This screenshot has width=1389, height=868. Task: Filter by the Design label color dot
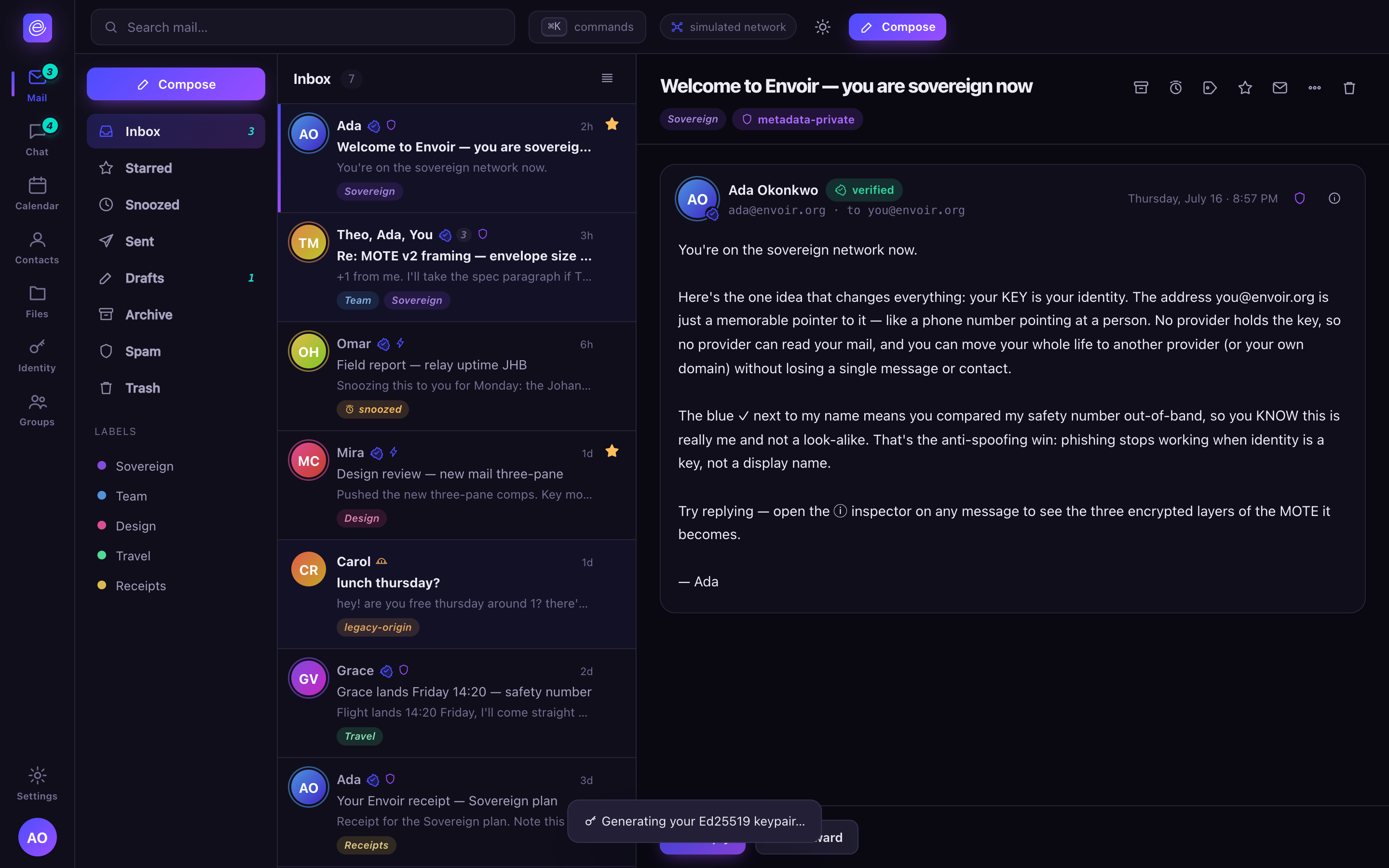coord(102,525)
